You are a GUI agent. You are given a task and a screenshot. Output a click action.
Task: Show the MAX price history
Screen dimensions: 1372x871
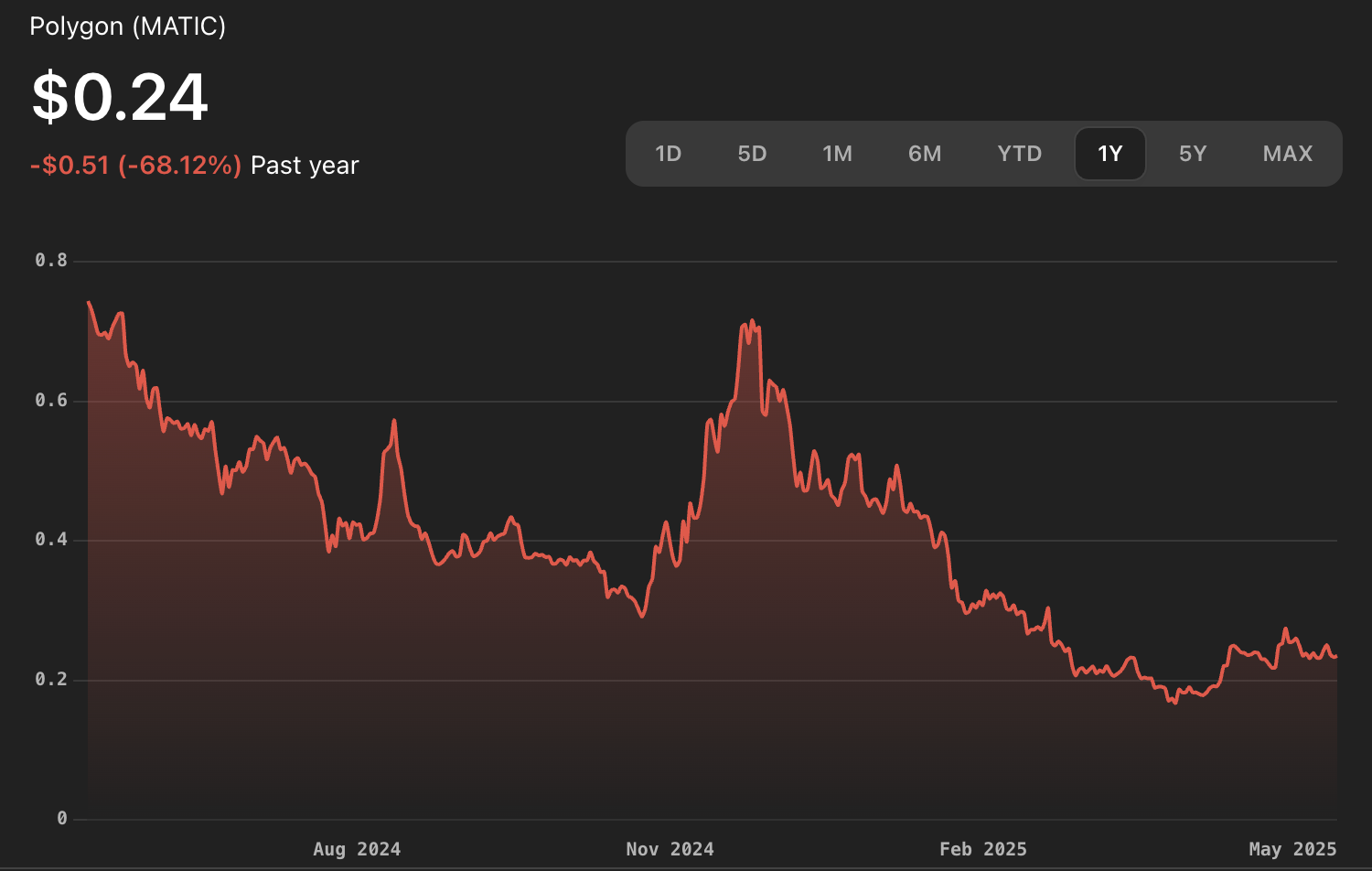coord(1287,154)
